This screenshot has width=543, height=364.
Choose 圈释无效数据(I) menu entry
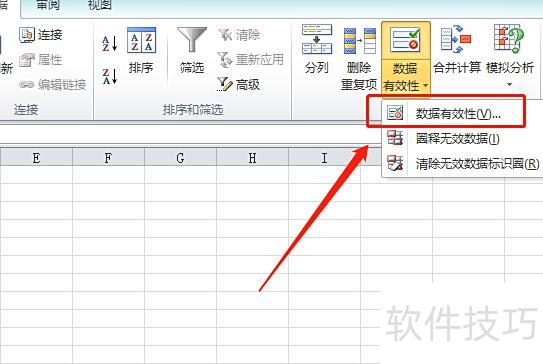click(462, 139)
